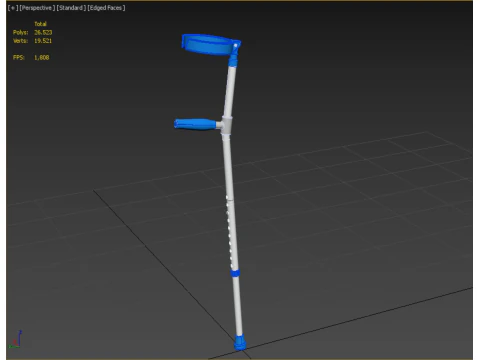Select the blue hand grip of the crutch
480x360 pixels.
[195, 124]
